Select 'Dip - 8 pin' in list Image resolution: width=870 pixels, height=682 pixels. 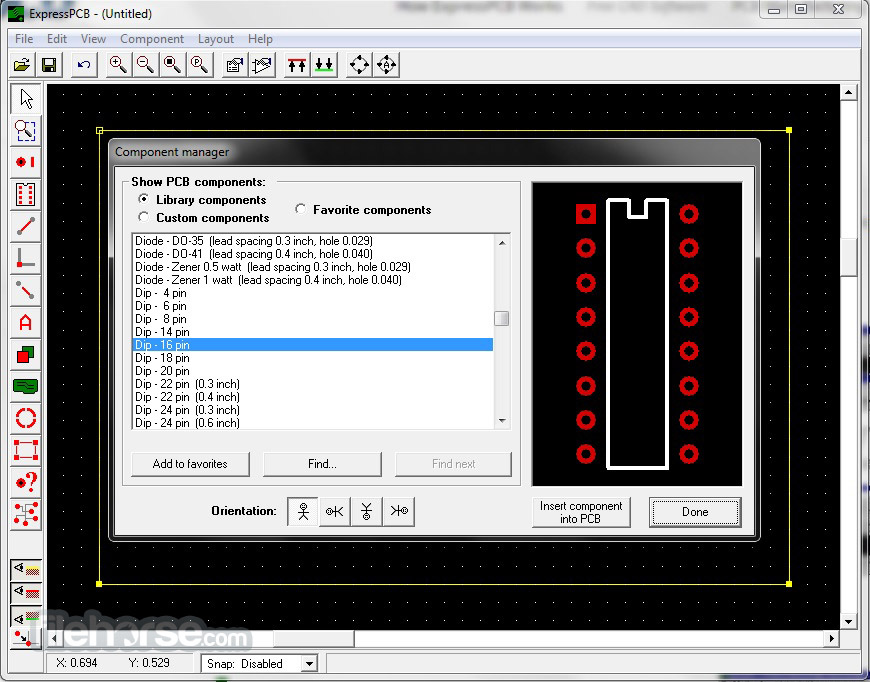click(x=312, y=319)
